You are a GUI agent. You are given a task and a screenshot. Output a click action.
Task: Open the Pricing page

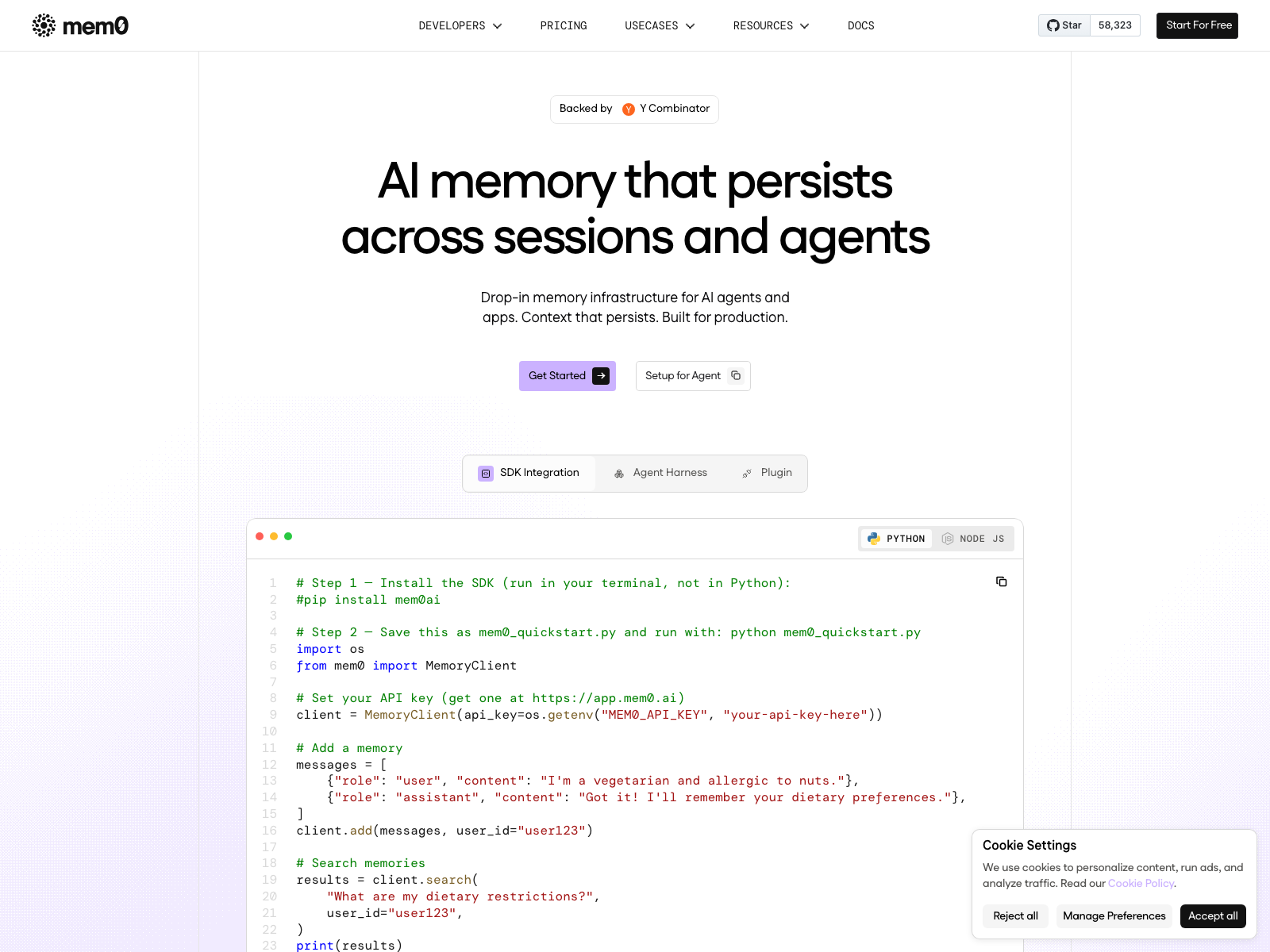coord(564,25)
